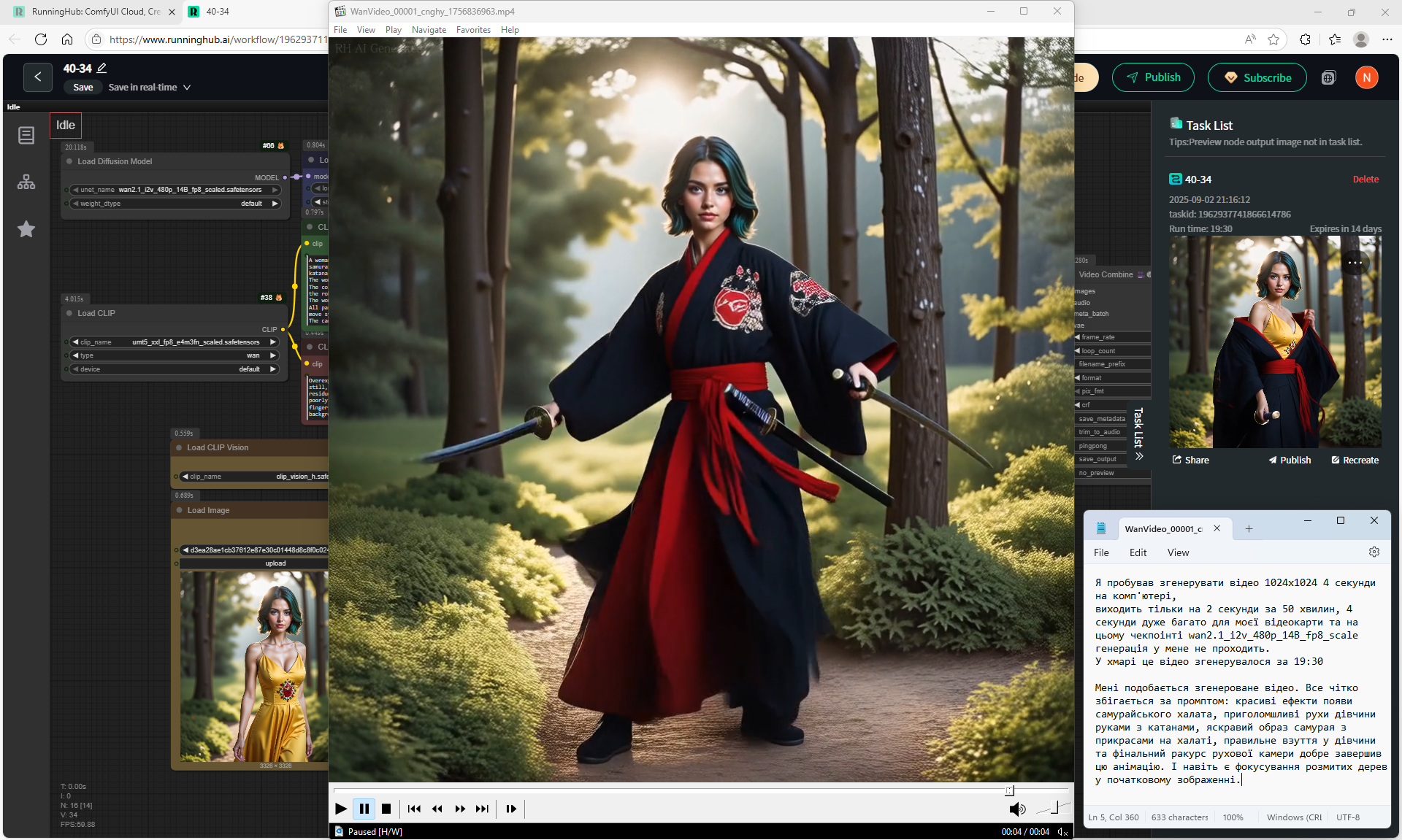
Task: Collapse the Task List side tab
Action: pos(1138,434)
